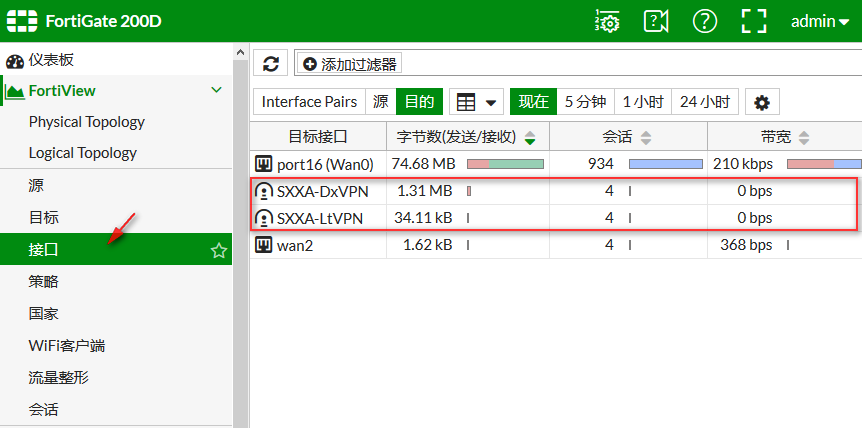Click the 1.62 kB bytes value
Image resolution: width=862 pixels, height=428 pixels.
[x=427, y=245]
